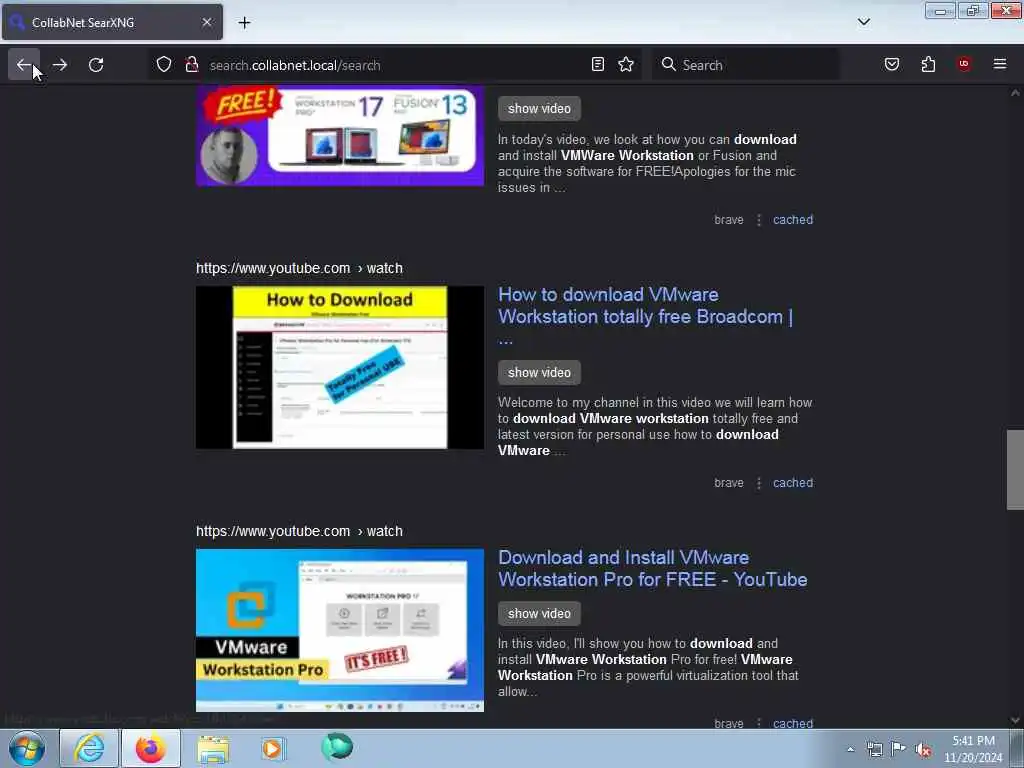Image resolution: width=1024 pixels, height=768 pixels.
Task: Open the Action Center flag icon
Action: 899,749
